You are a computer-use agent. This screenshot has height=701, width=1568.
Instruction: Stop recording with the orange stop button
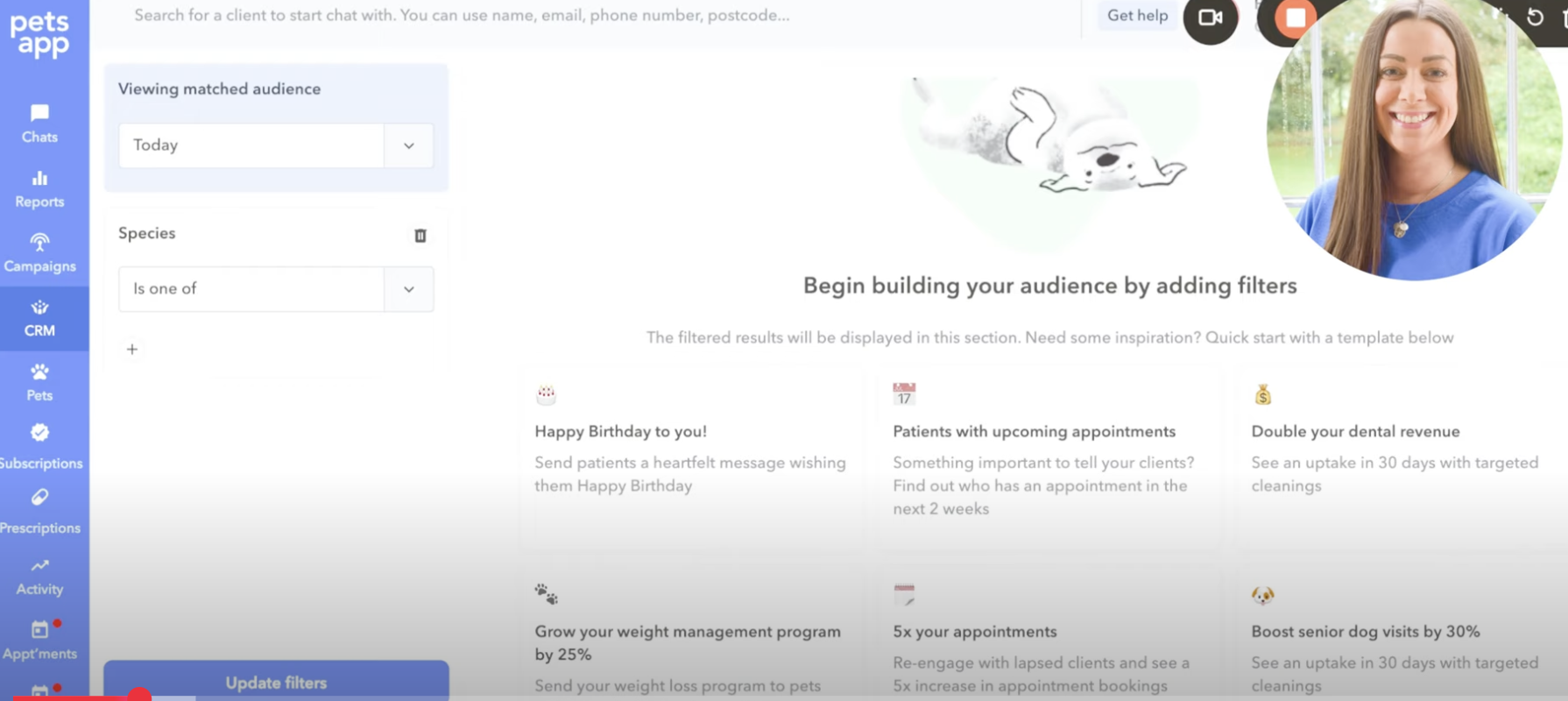coord(1295,18)
